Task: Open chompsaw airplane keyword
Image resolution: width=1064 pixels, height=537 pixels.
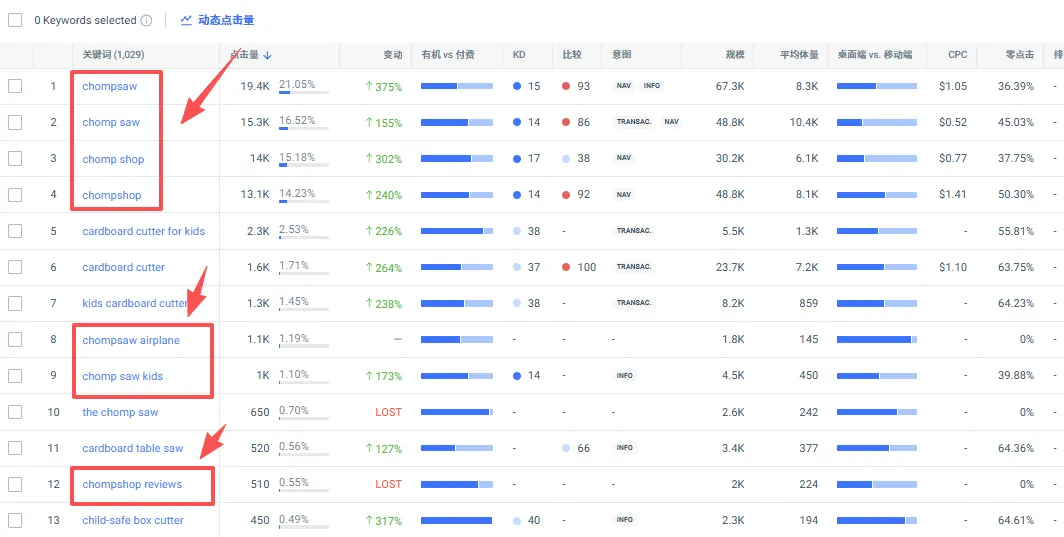Action: tap(131, 339)
